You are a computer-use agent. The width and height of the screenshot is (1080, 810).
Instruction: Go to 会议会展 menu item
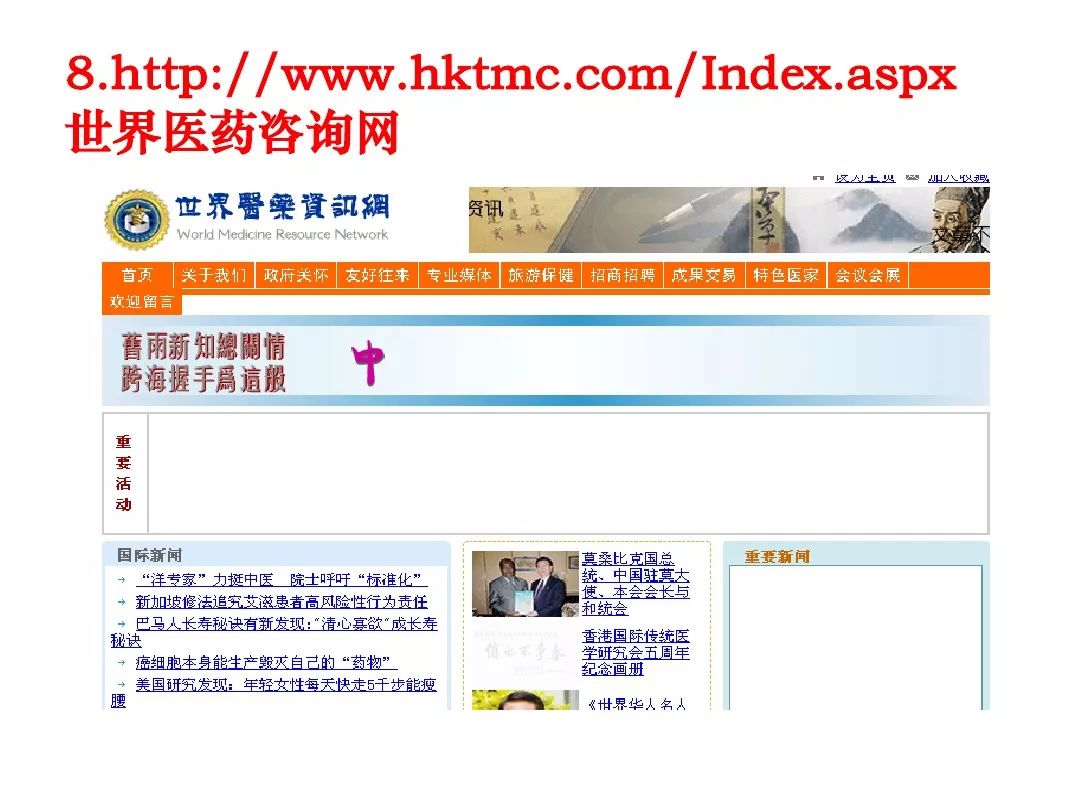[x=867, y=276]
